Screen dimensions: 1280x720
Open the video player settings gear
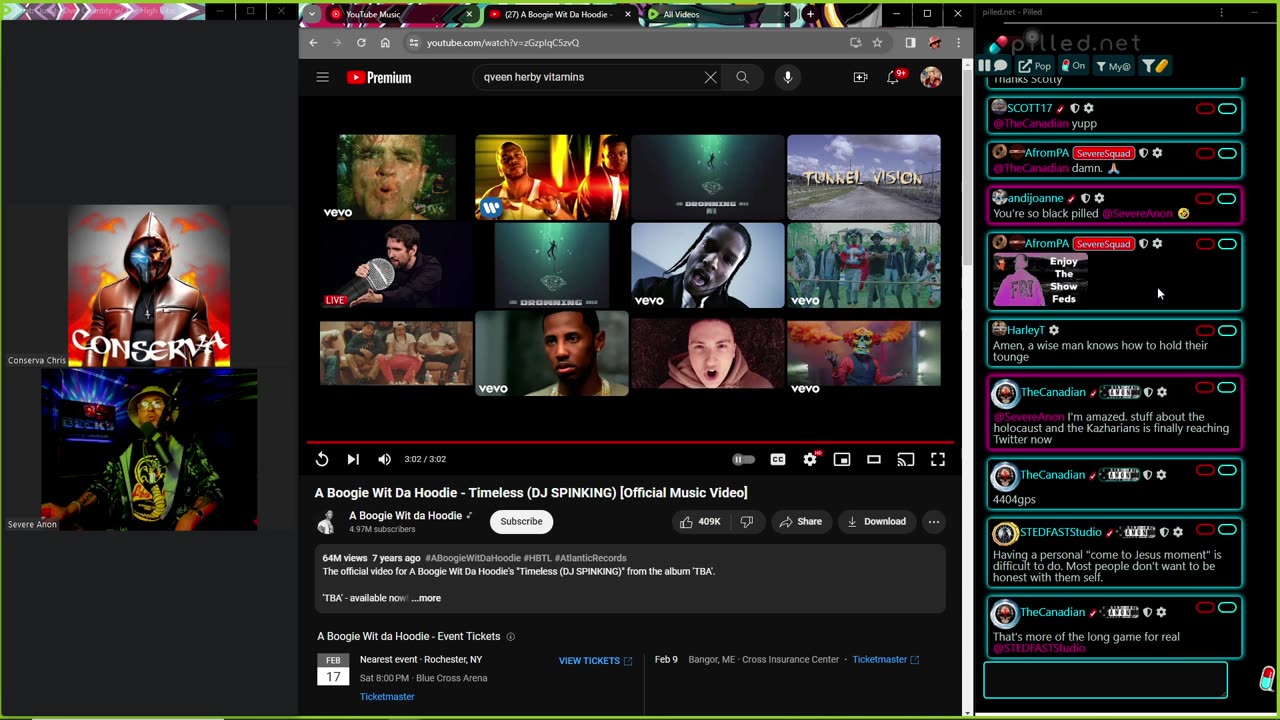(810, 459)
